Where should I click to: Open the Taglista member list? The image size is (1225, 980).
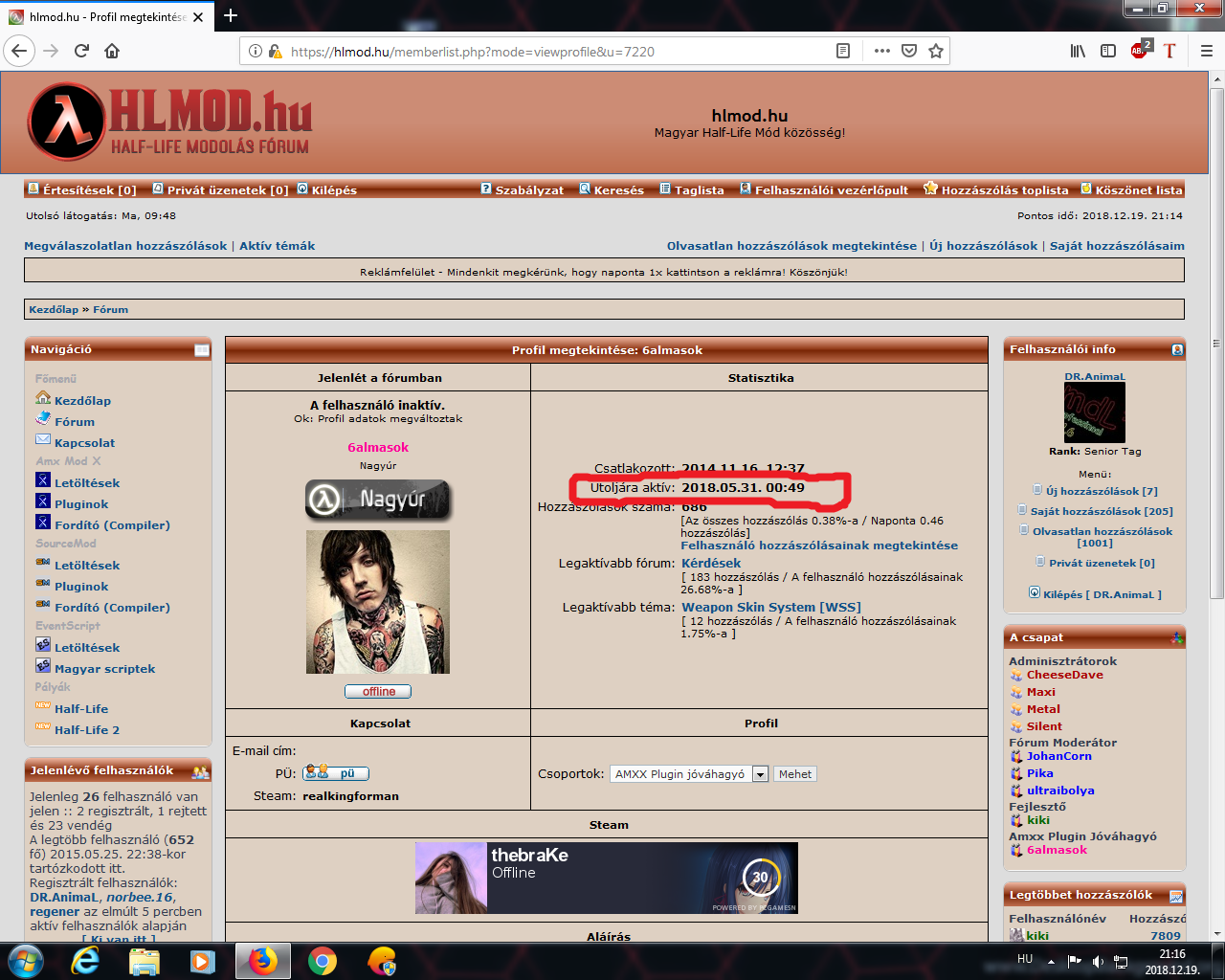(692, 189)
